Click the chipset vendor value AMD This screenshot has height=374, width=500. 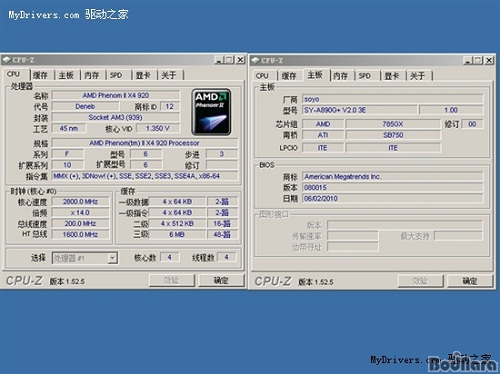(x=323, y=124)
